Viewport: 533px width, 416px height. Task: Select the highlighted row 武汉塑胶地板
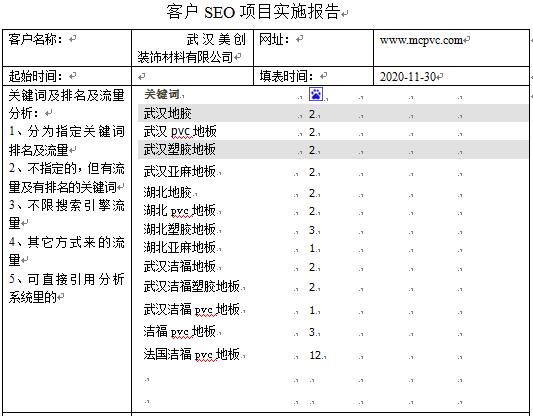(x=332, y=150)
